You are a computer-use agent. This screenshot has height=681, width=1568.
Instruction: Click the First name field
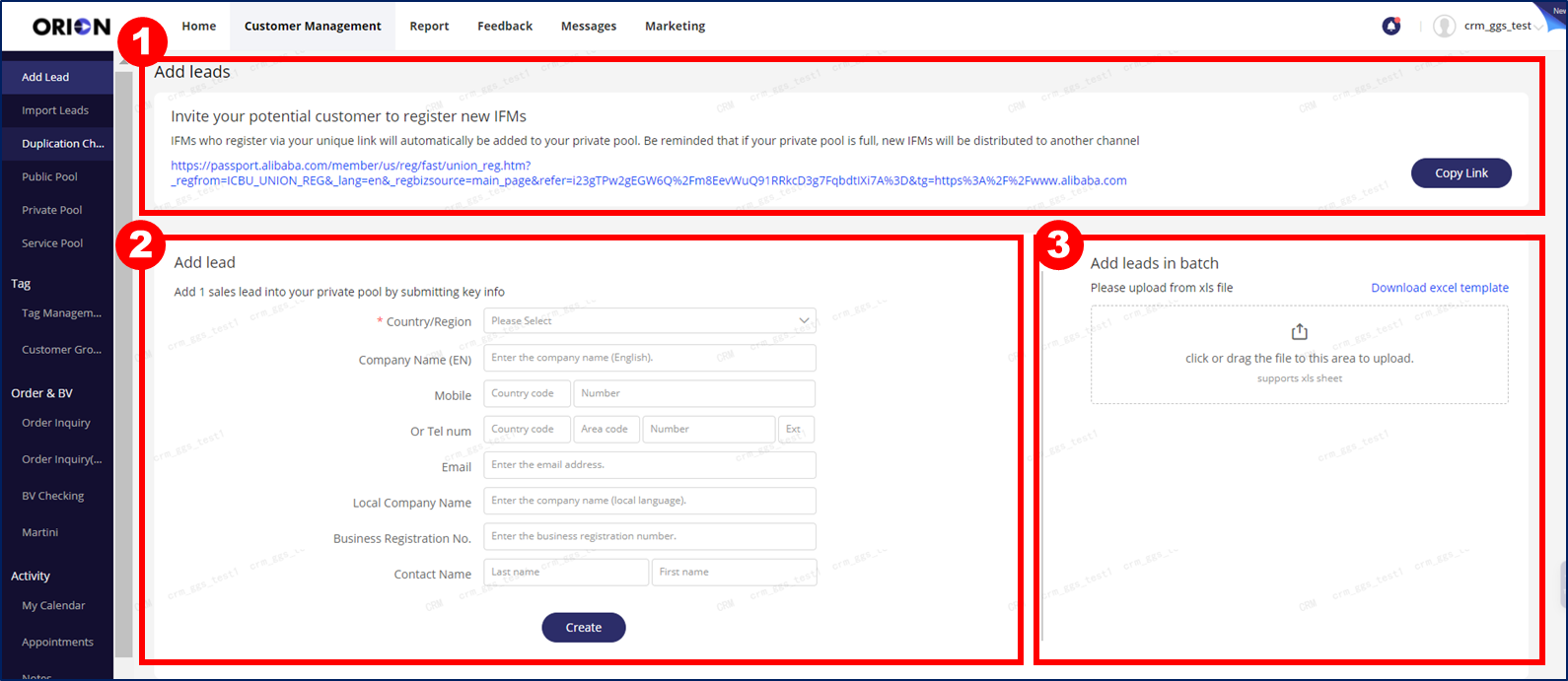coord(735,572)
